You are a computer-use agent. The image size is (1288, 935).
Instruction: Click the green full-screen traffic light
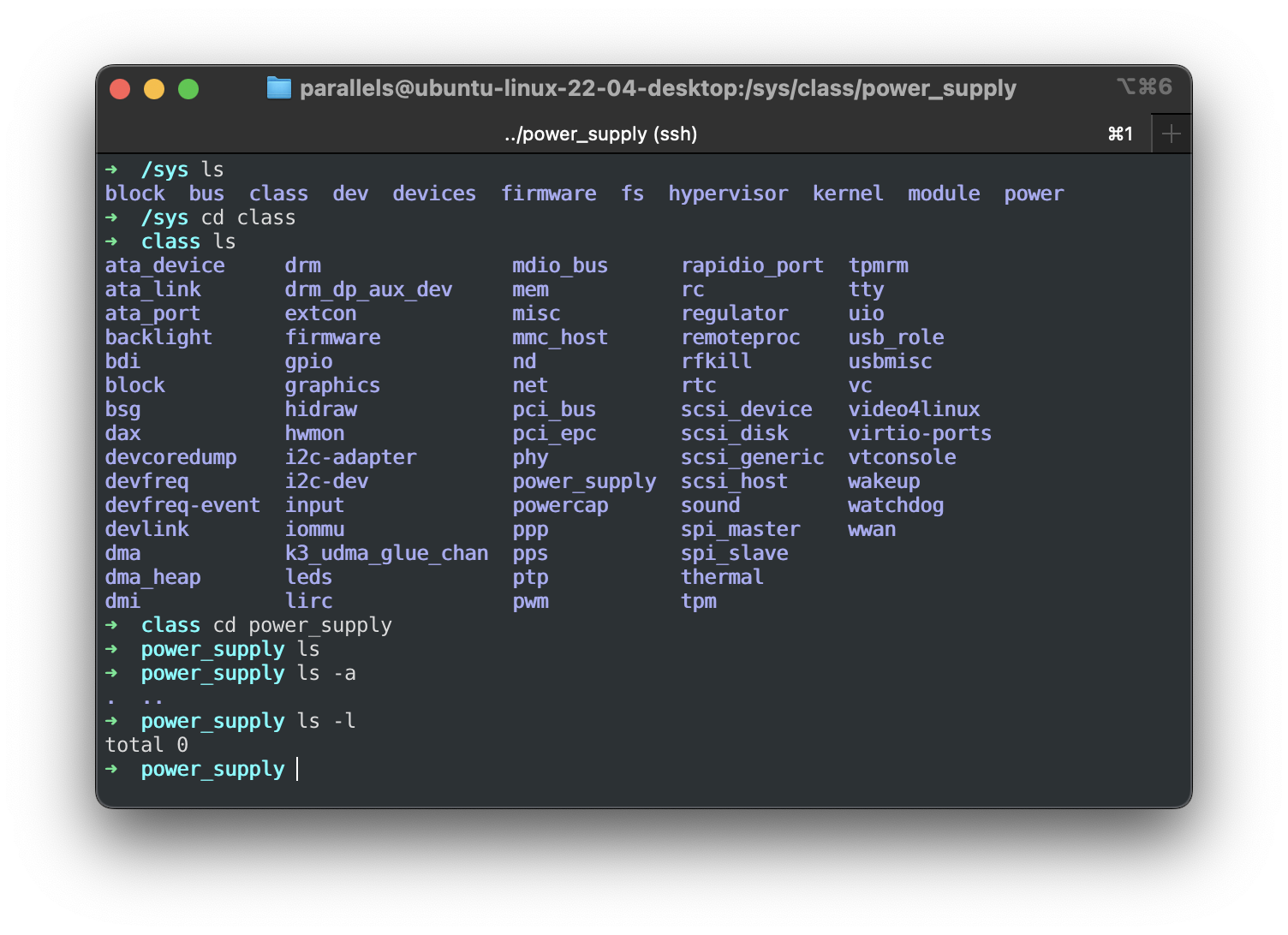click(188, 88)
